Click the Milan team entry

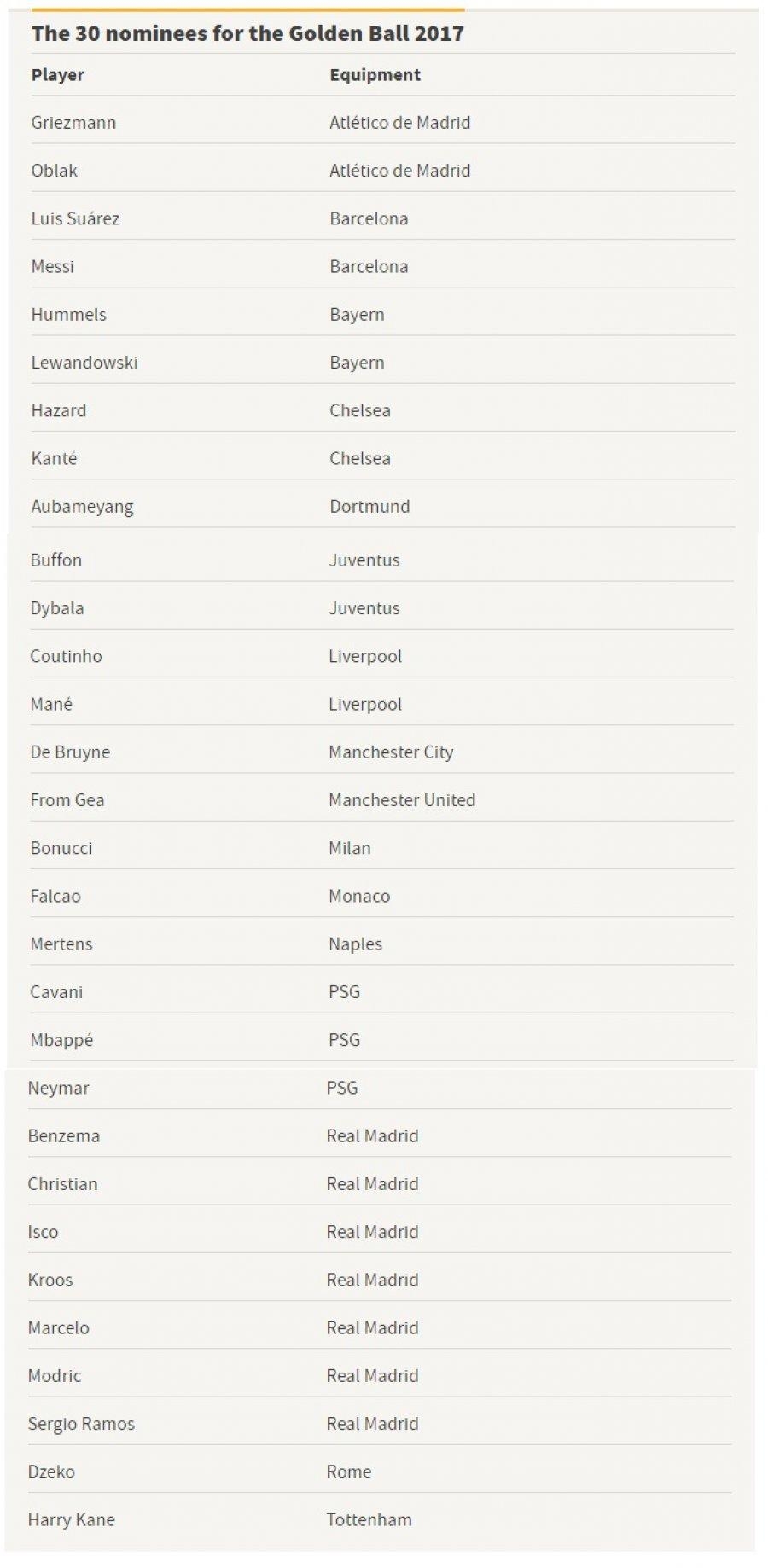(x=350, y=848)
